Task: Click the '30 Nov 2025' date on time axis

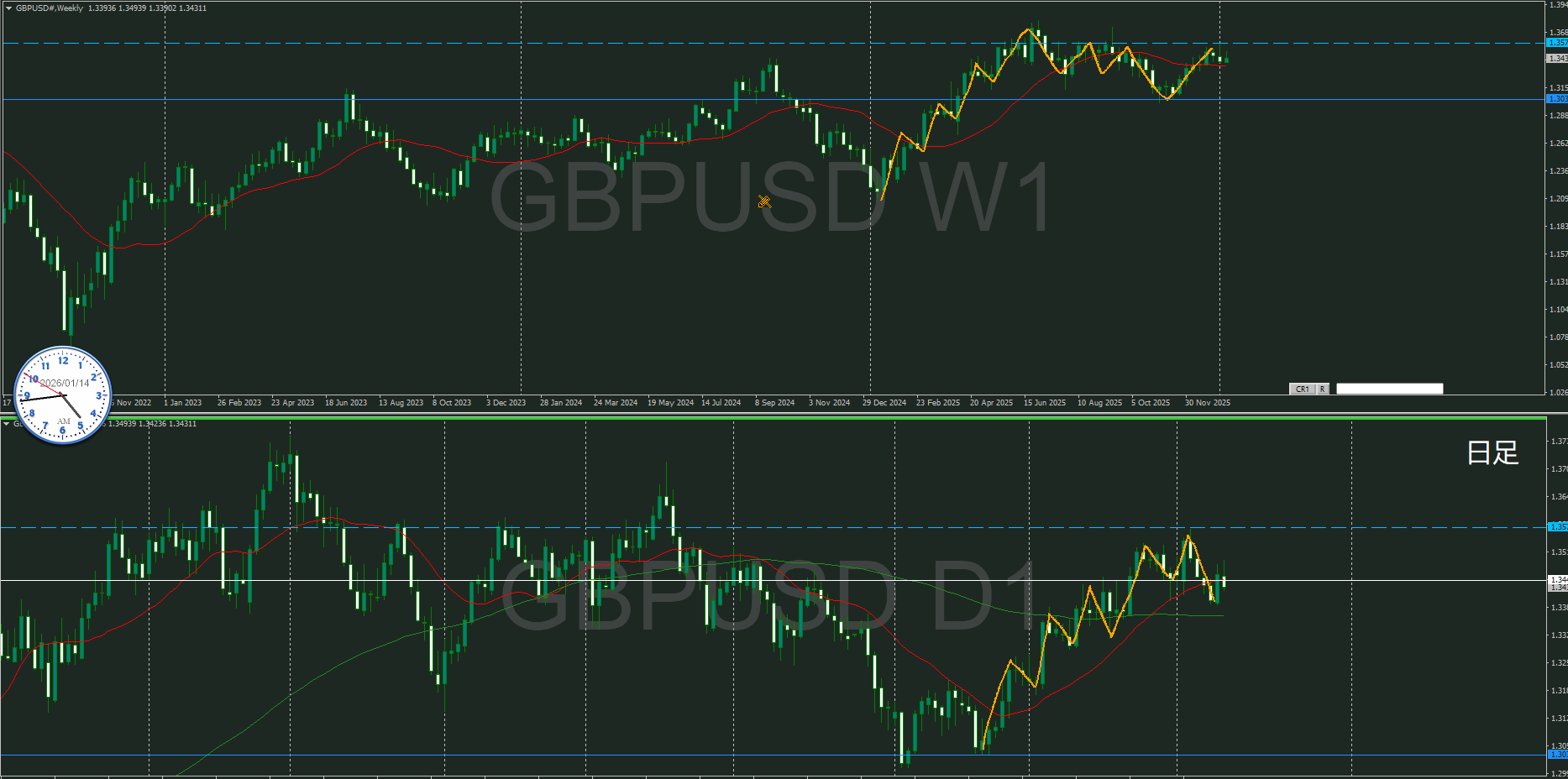Action: click(x=1207, y=403)
